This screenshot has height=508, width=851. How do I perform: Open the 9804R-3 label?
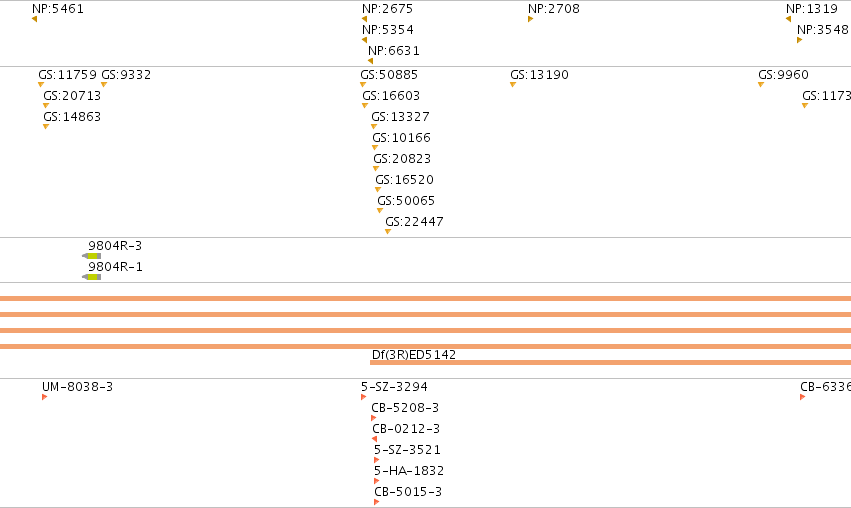[115, 245]
